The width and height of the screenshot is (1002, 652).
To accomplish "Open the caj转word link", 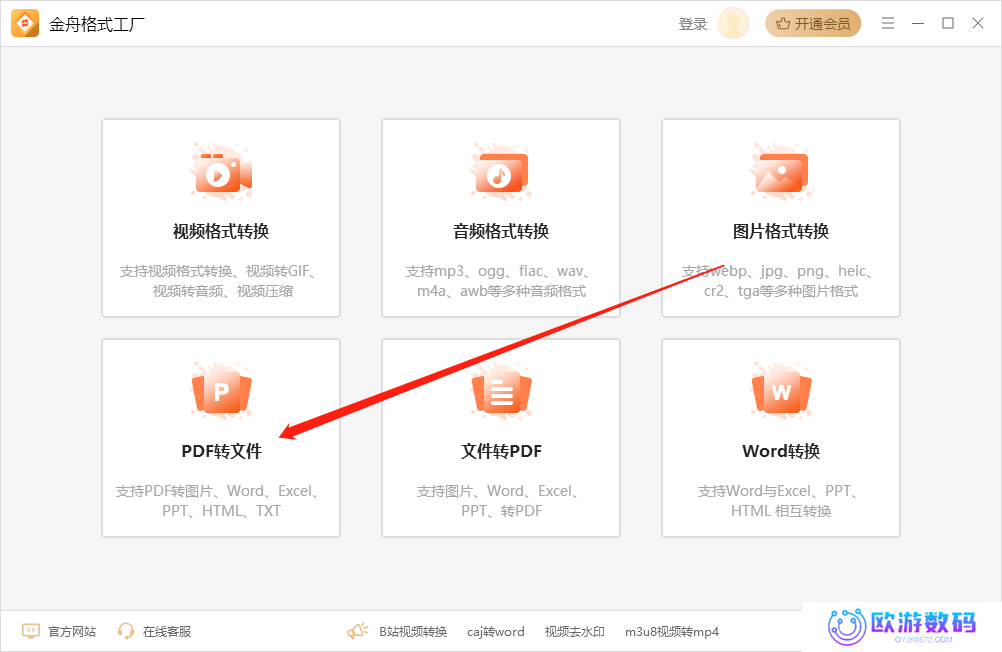I will (495, 632).
